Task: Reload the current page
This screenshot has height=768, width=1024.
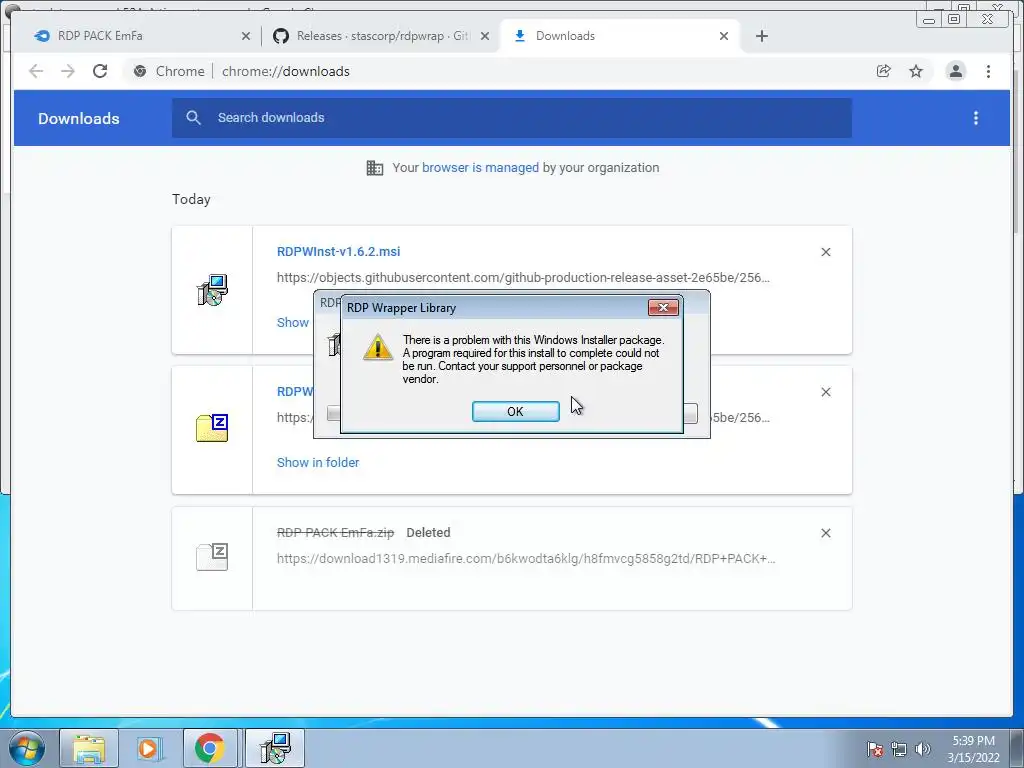Action: point(100,71)
